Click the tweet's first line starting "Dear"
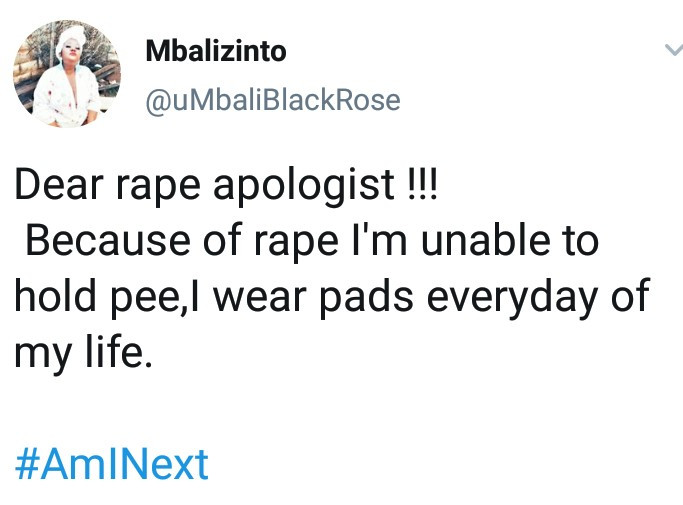 pos(226,185)
